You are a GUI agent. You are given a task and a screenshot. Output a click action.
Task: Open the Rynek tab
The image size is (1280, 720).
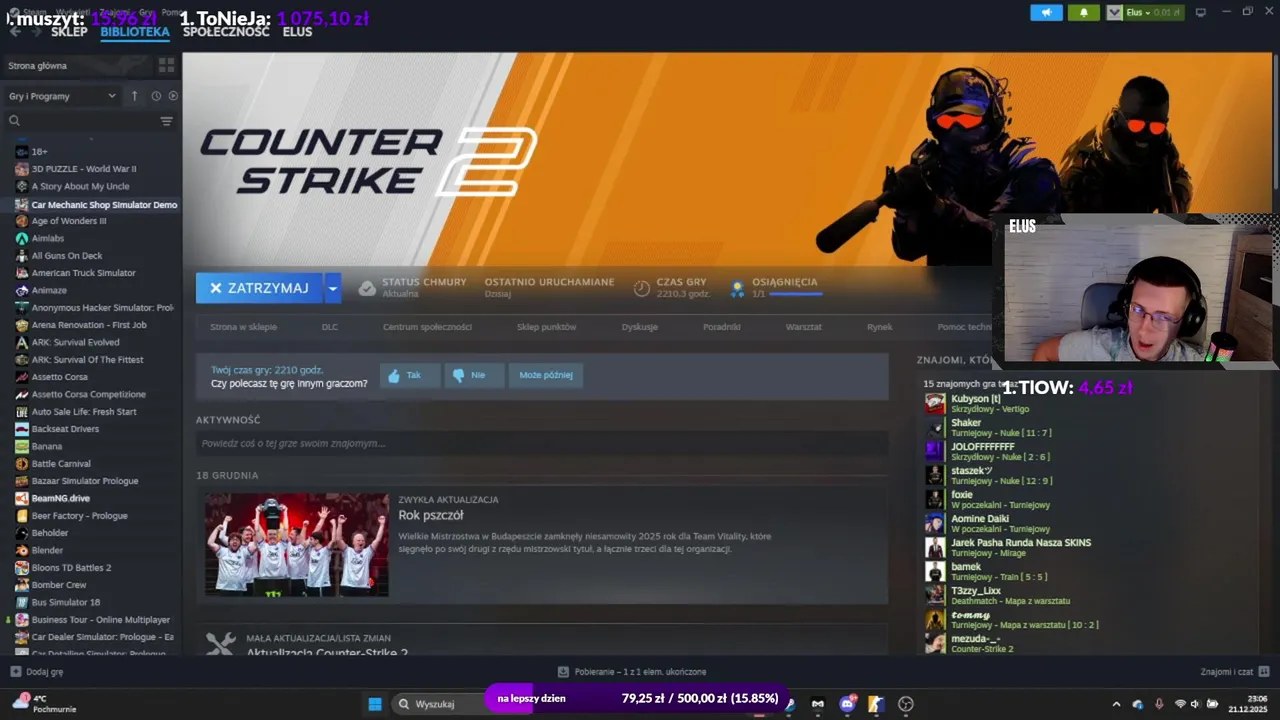tap(879, 327)
